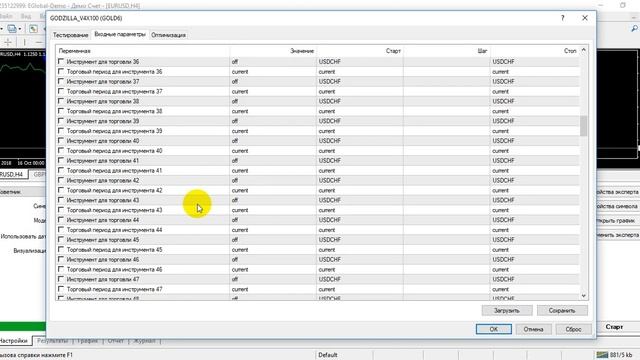640x360 pixels.
Task: Click the parameter list scrollbar up arrow
Action: [584, 50]
